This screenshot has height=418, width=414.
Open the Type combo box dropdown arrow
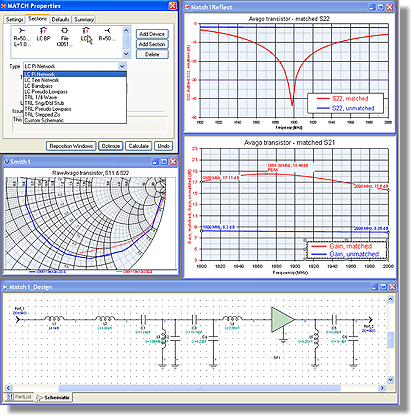point(122,66)
